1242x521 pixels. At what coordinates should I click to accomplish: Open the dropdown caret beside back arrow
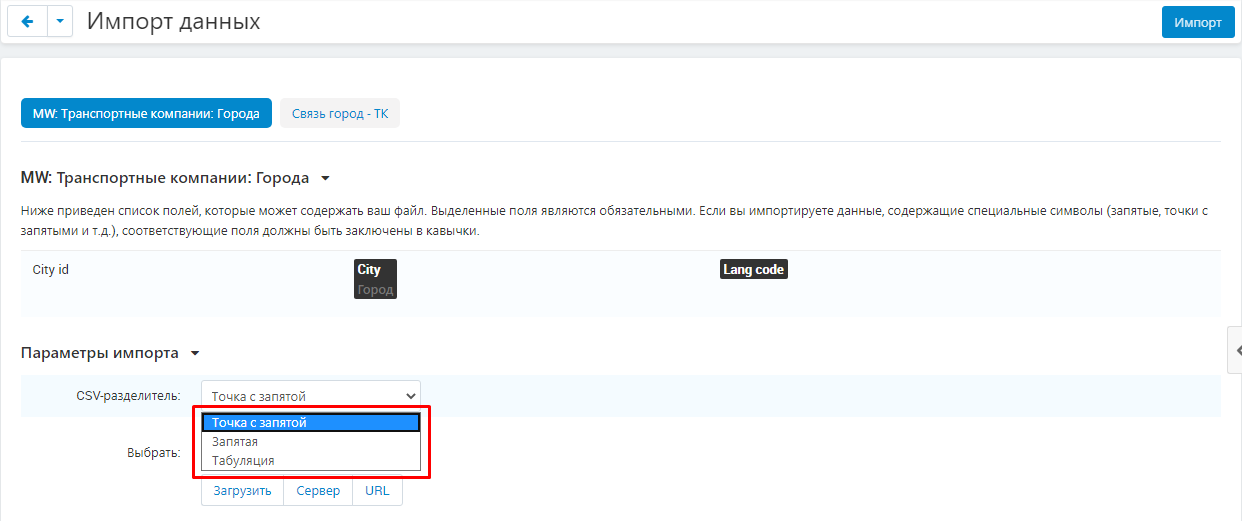click(x=60, y=22)
